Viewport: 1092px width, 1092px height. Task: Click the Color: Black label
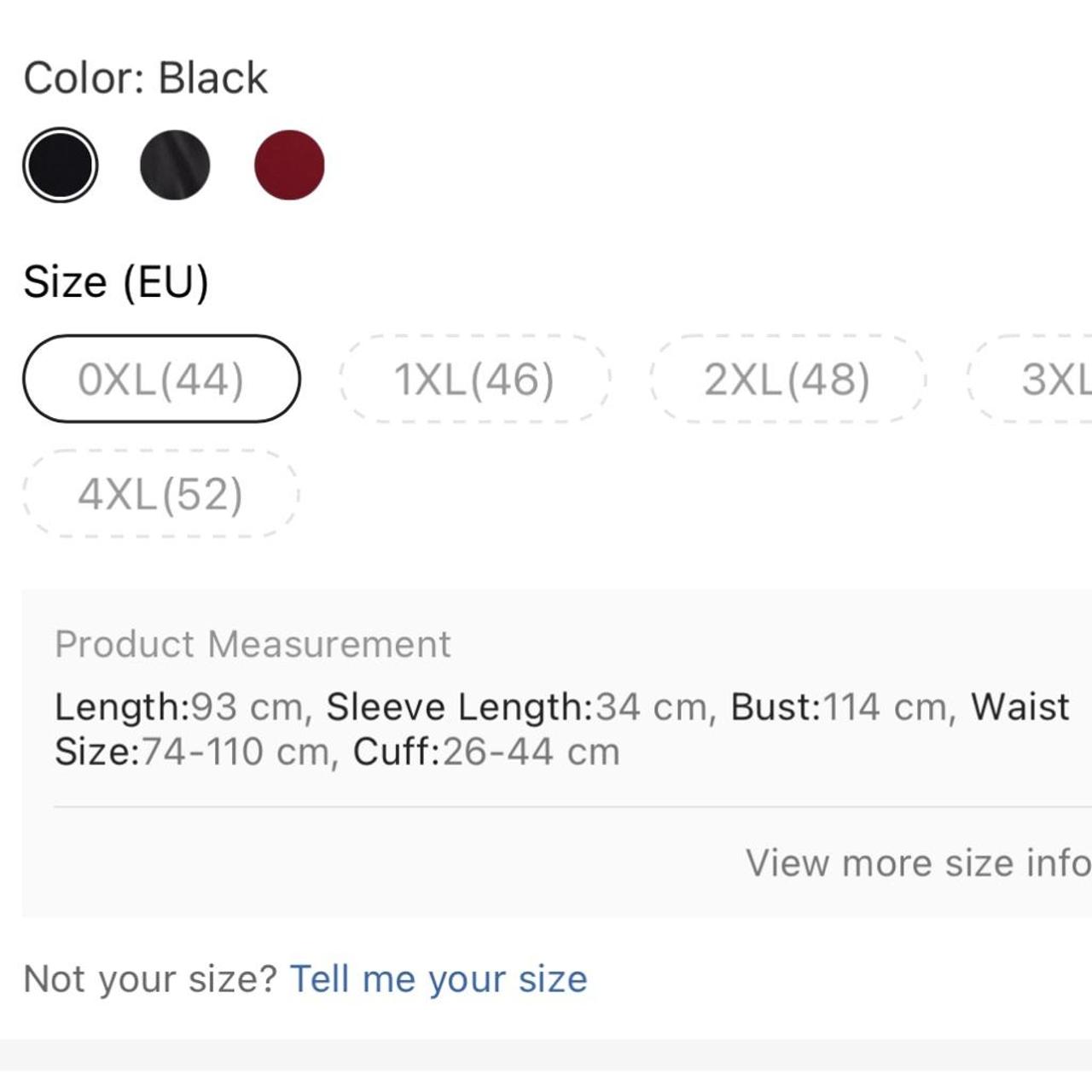143,77
